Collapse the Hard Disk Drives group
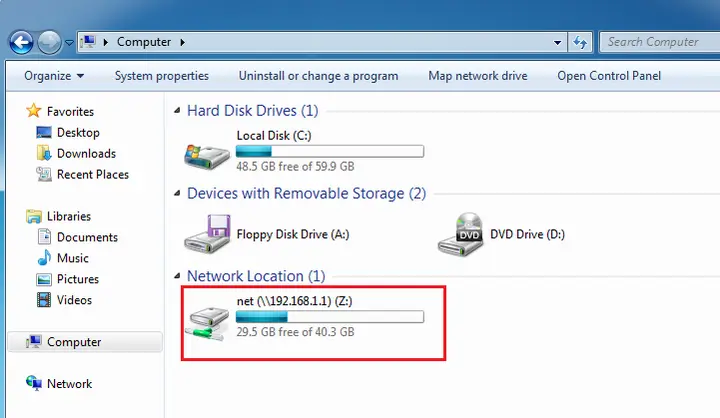 pos(177,110)
